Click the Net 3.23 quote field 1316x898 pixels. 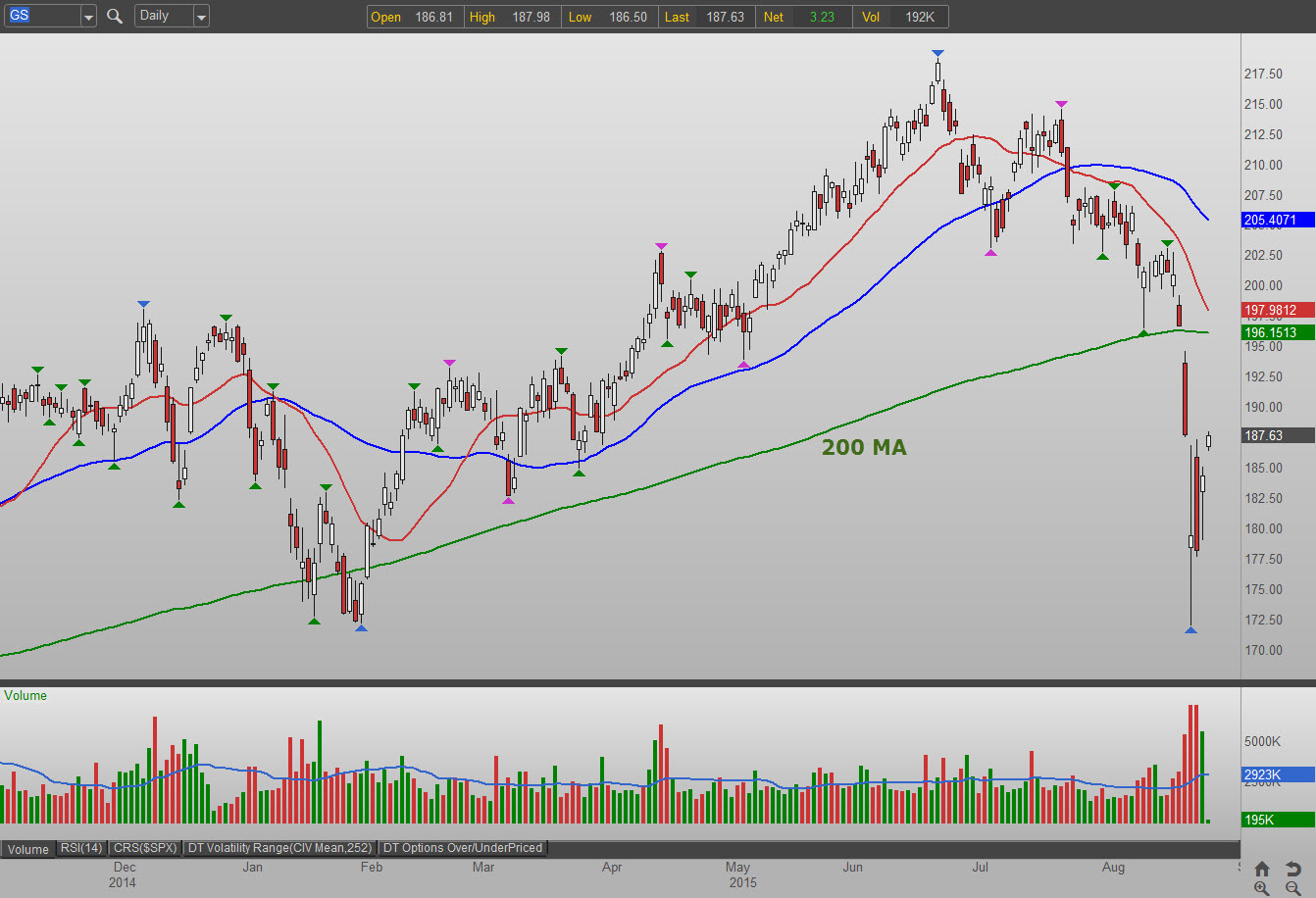tap(803, 17)
